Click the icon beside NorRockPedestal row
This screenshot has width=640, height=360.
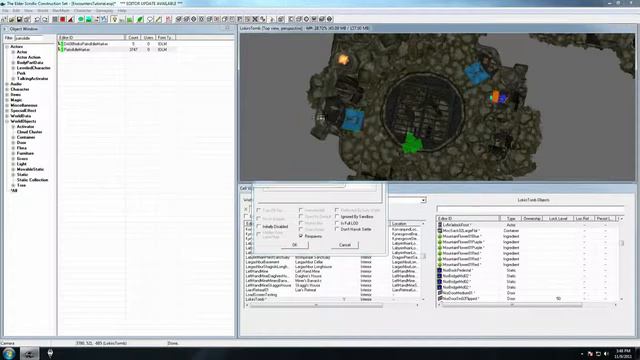click(440, 270)
